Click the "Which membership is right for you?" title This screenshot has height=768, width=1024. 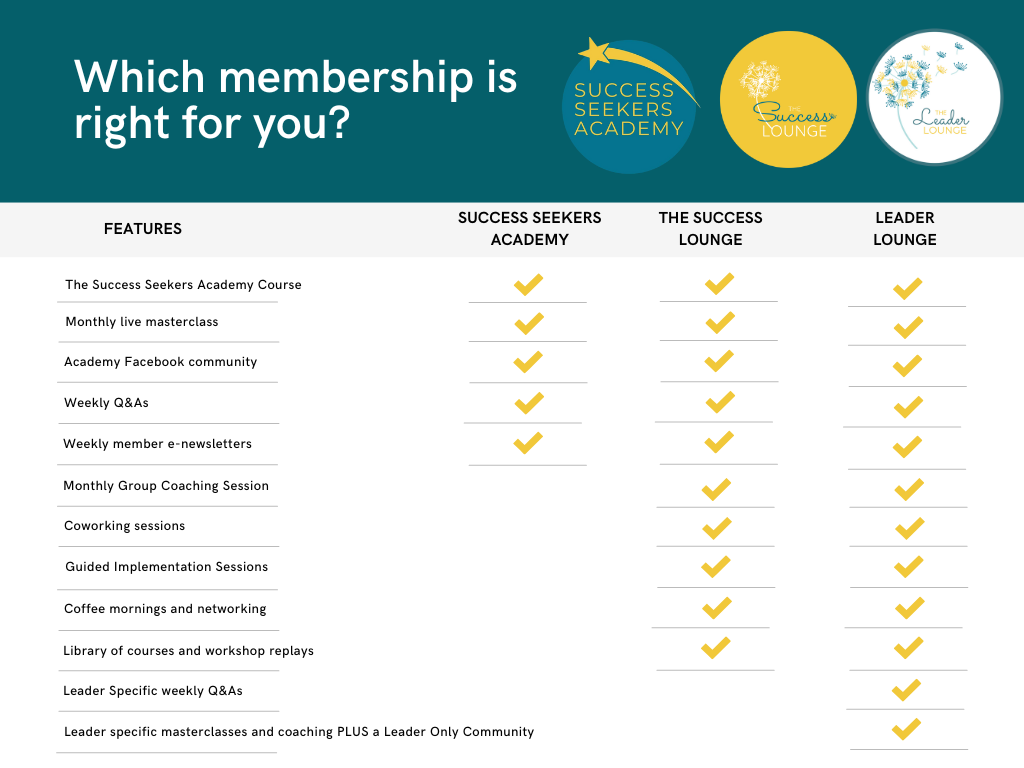coord(295,101)
